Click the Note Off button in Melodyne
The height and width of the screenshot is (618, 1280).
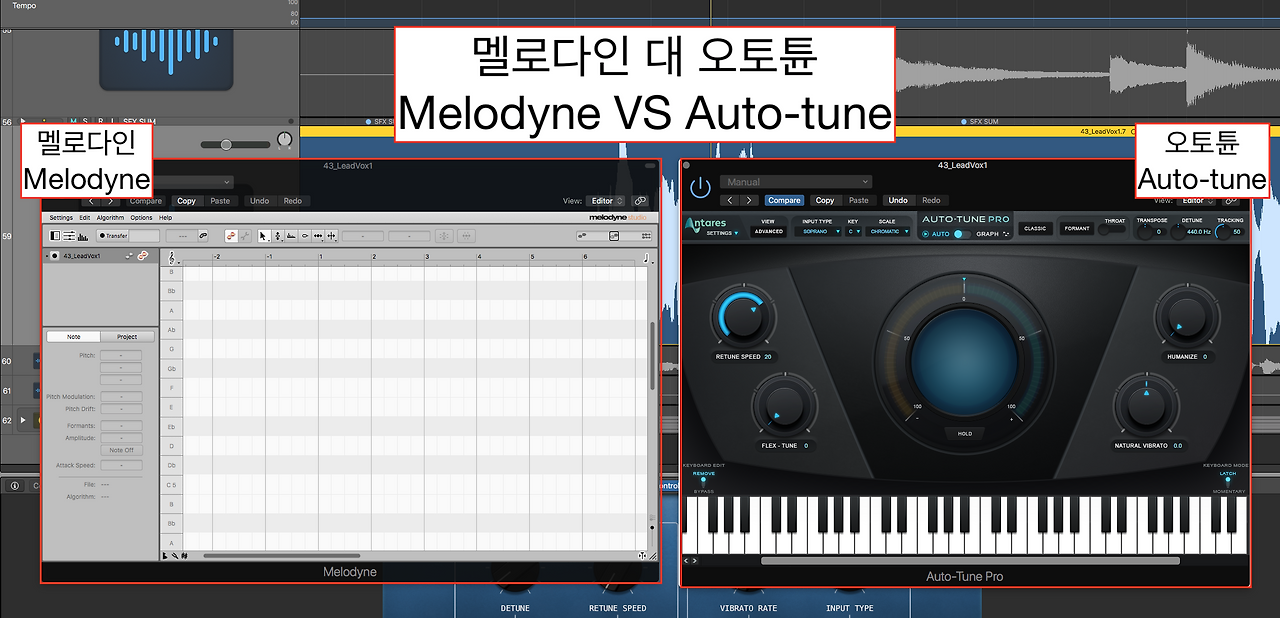pos(122,450)
